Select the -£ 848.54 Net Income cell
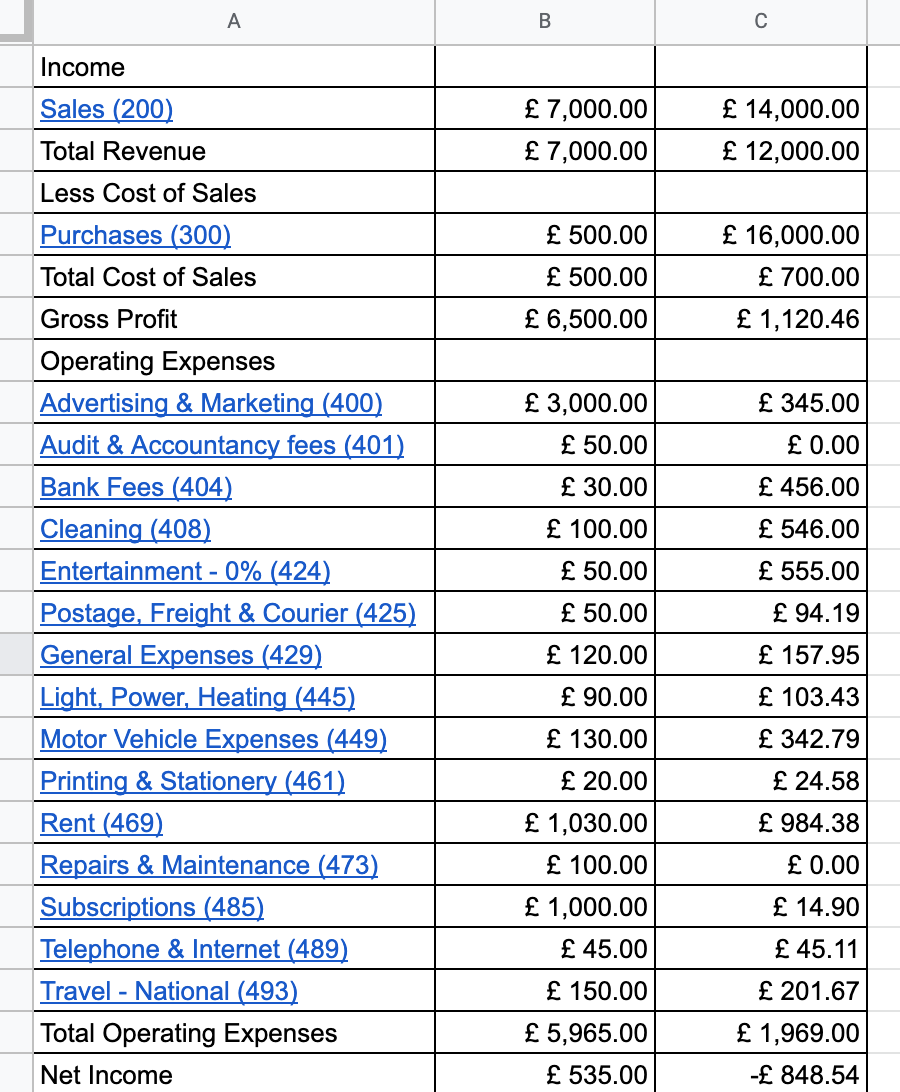Viewport: 900px width, 1092px height. [x=761, y=1074]
